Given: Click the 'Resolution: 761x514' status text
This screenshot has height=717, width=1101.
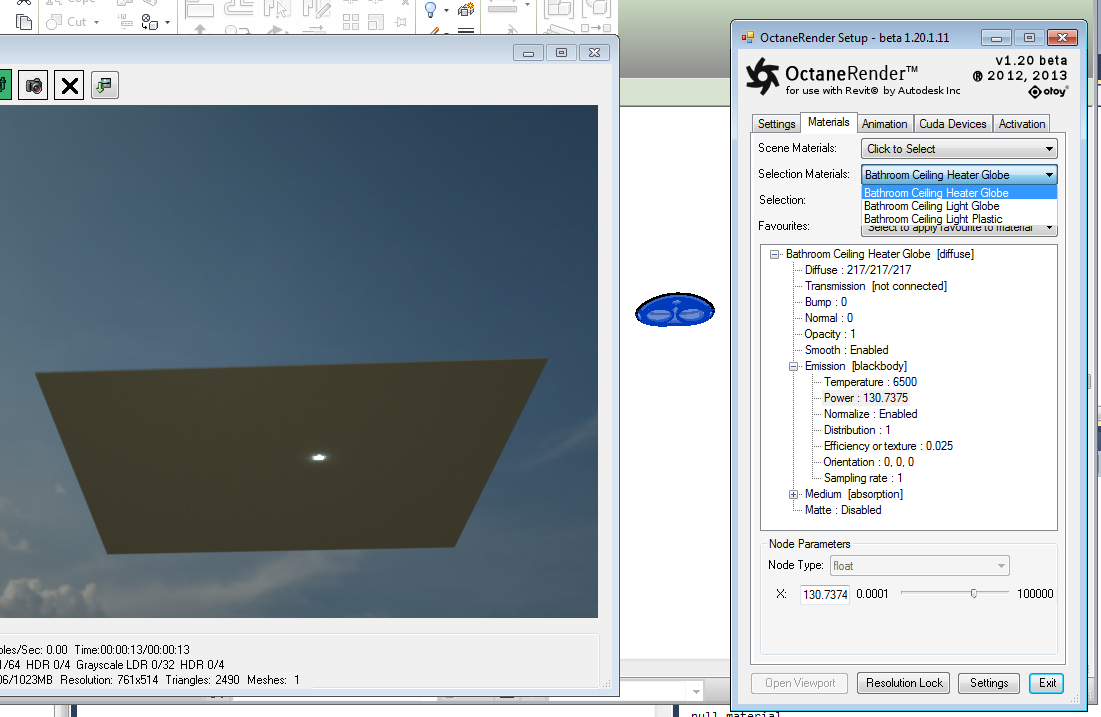Looking at the screenshot, I should click(x=109, y=680).
